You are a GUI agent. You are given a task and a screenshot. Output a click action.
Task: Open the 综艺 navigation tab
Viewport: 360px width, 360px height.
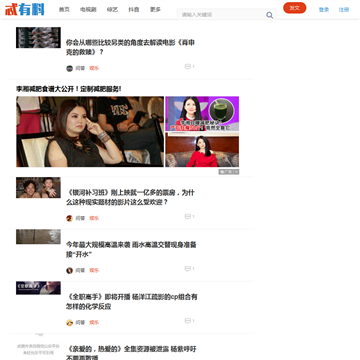tap(112, 10)
